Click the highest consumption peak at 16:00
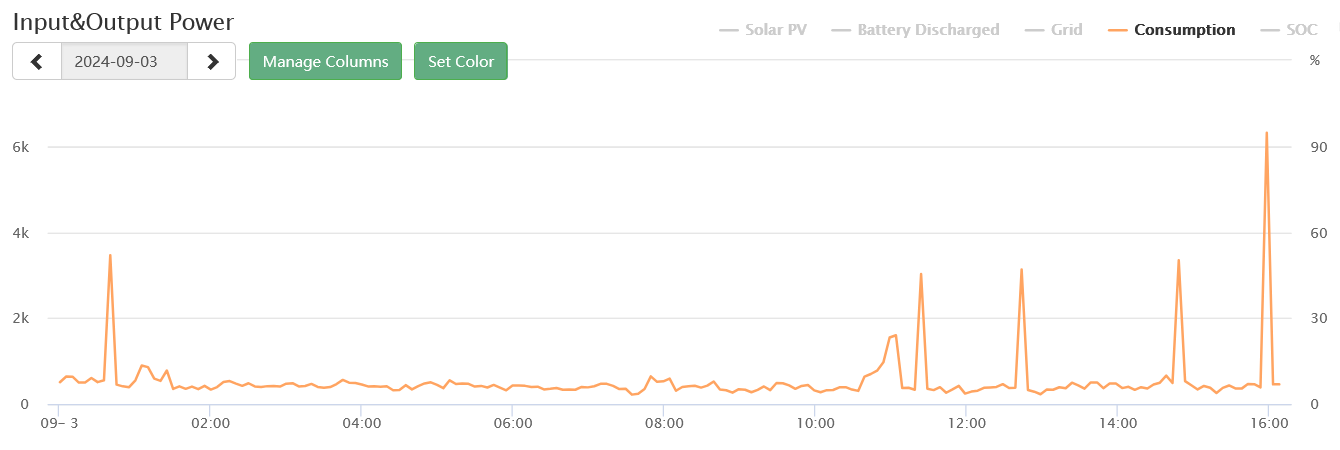This screenshot has width=1340, height=450. coord(1267,133)
